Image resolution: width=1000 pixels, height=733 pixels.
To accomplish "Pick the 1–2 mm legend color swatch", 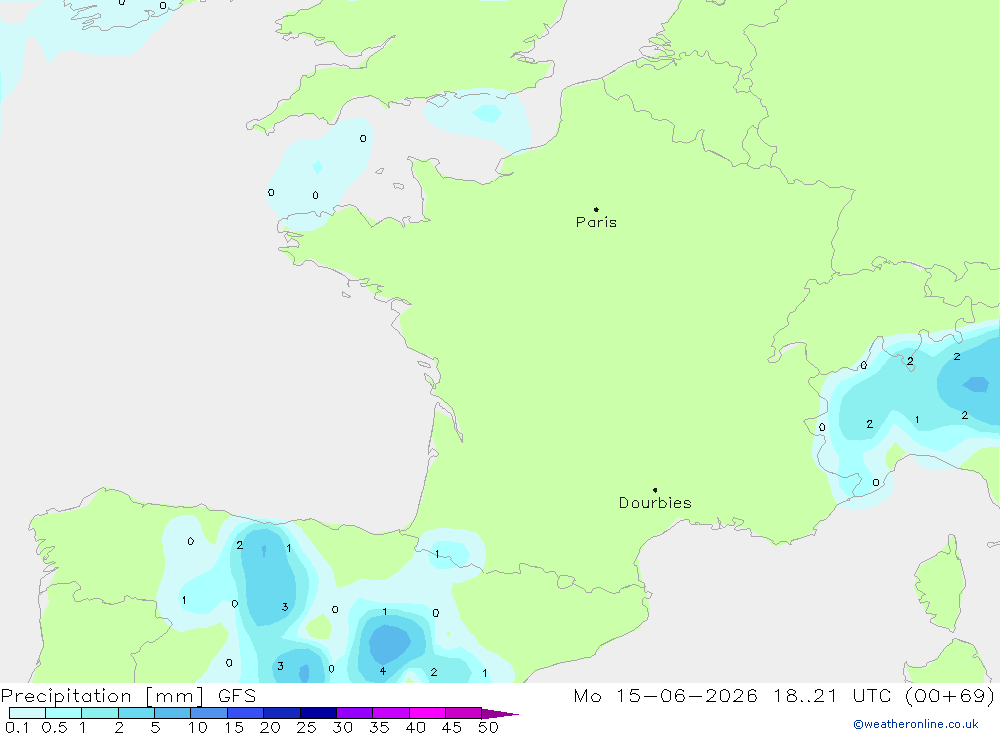I will tap(100, 713).
